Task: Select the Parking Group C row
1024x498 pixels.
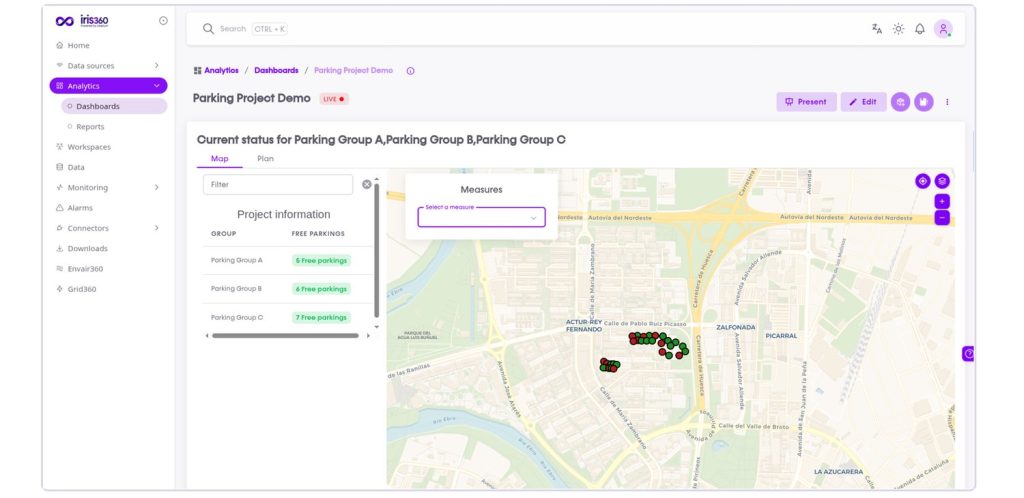Action: pos(287,317)
